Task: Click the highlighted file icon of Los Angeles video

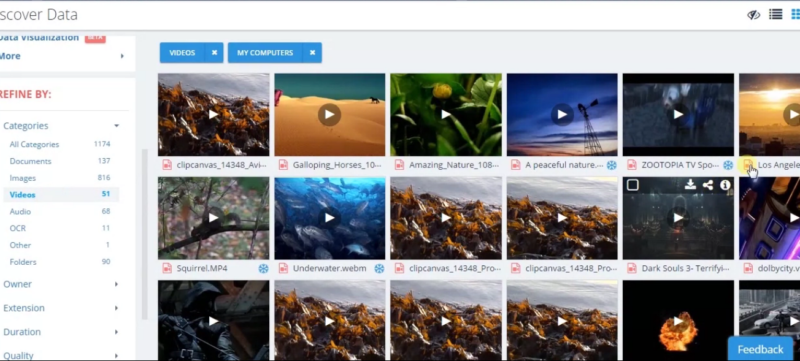Action: tap(748, 165)
